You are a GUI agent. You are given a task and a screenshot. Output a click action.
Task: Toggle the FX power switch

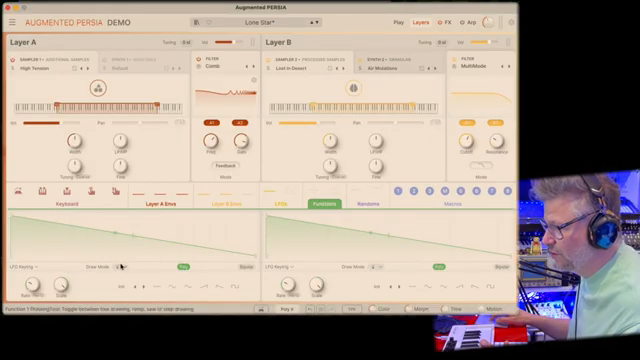tap(440, 22)
